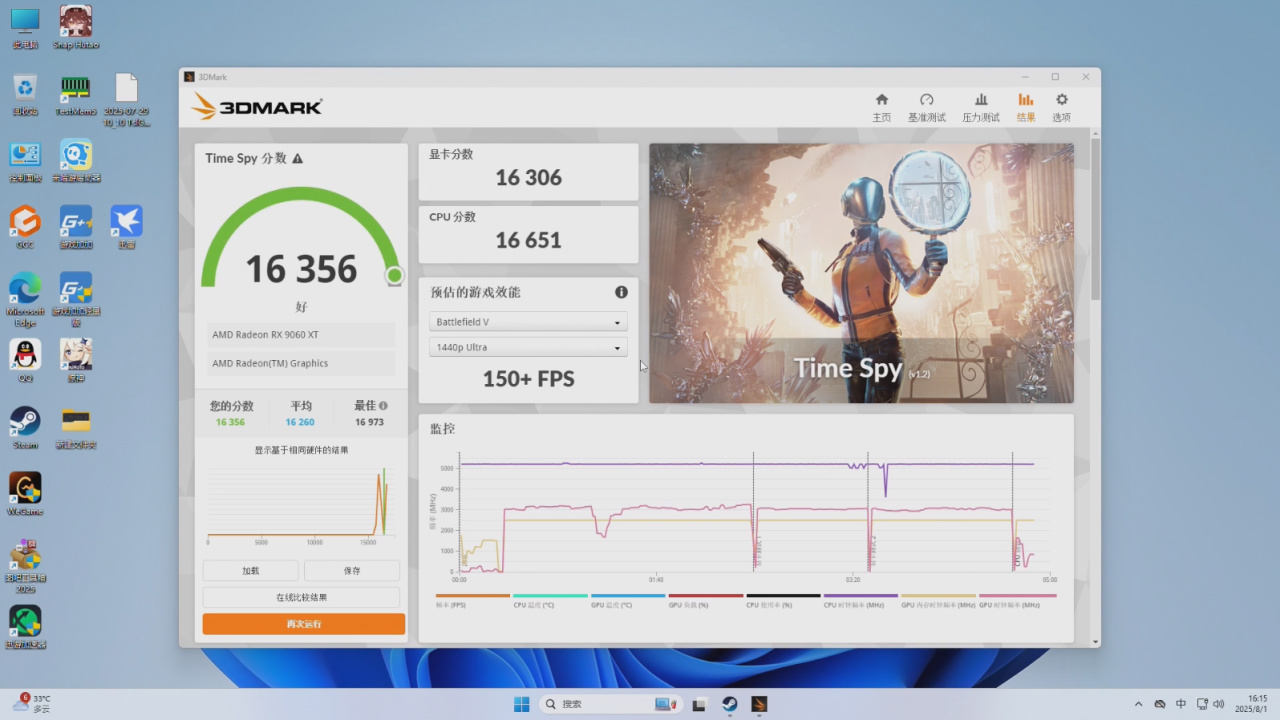
Task: Open the 1440p Ultra resolution dropdown
Action: (x=528, y=348)
